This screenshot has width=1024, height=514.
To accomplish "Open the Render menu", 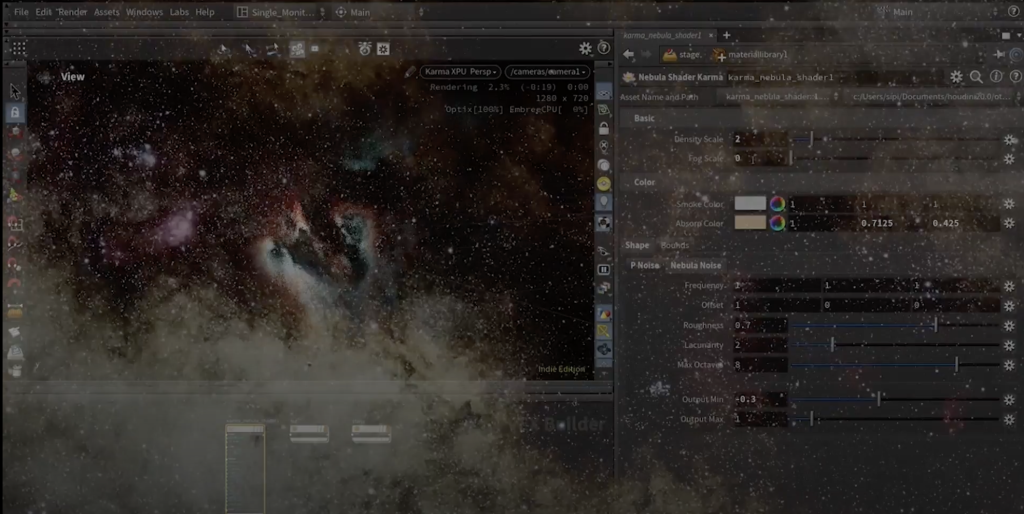I will [72, 12].
